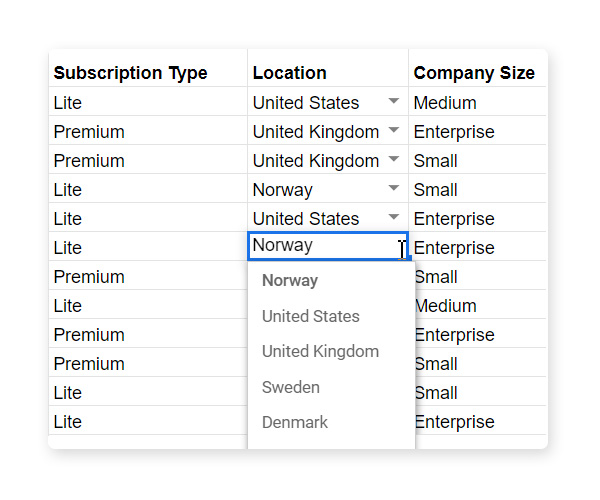Open second United Kingdom row dropdown arrow
This screenshot has height=500, width=600.
[394, 160]
